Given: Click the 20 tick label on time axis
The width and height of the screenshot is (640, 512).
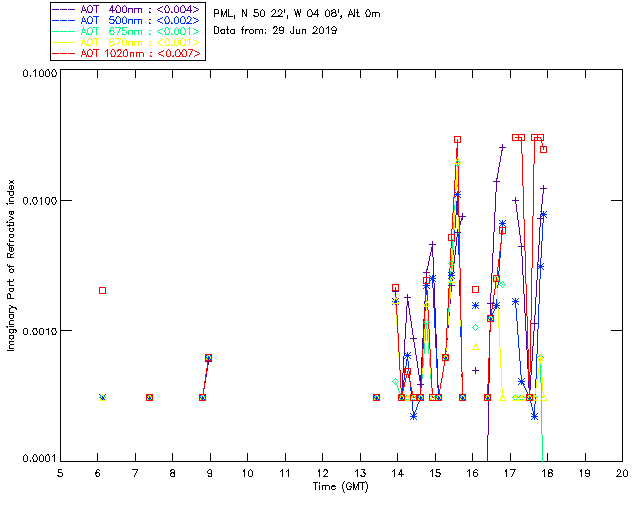Looking at the screenshot, I should [621, 473].
